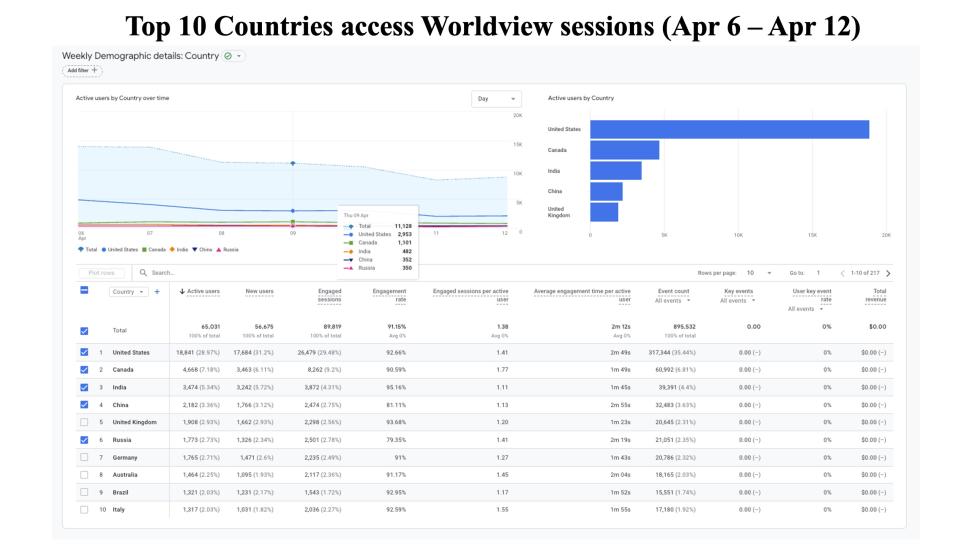Click the Russia pink triangle legend marker
Image resolution: width=972 pixels, height=547 pixels.
218,249
